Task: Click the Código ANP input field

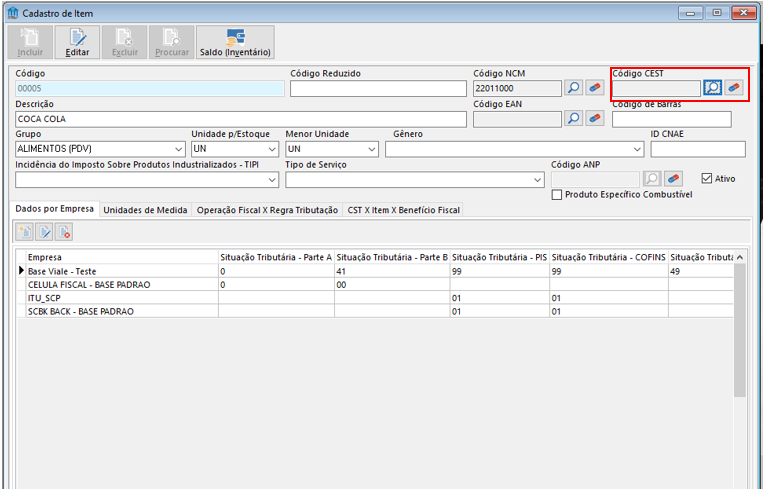Action: pos(595,179)
